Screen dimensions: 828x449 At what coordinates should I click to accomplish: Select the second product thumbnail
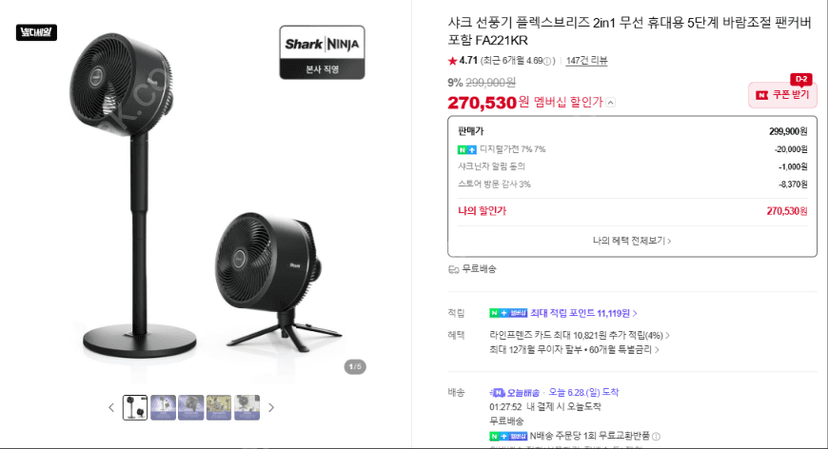click(163, 408)
